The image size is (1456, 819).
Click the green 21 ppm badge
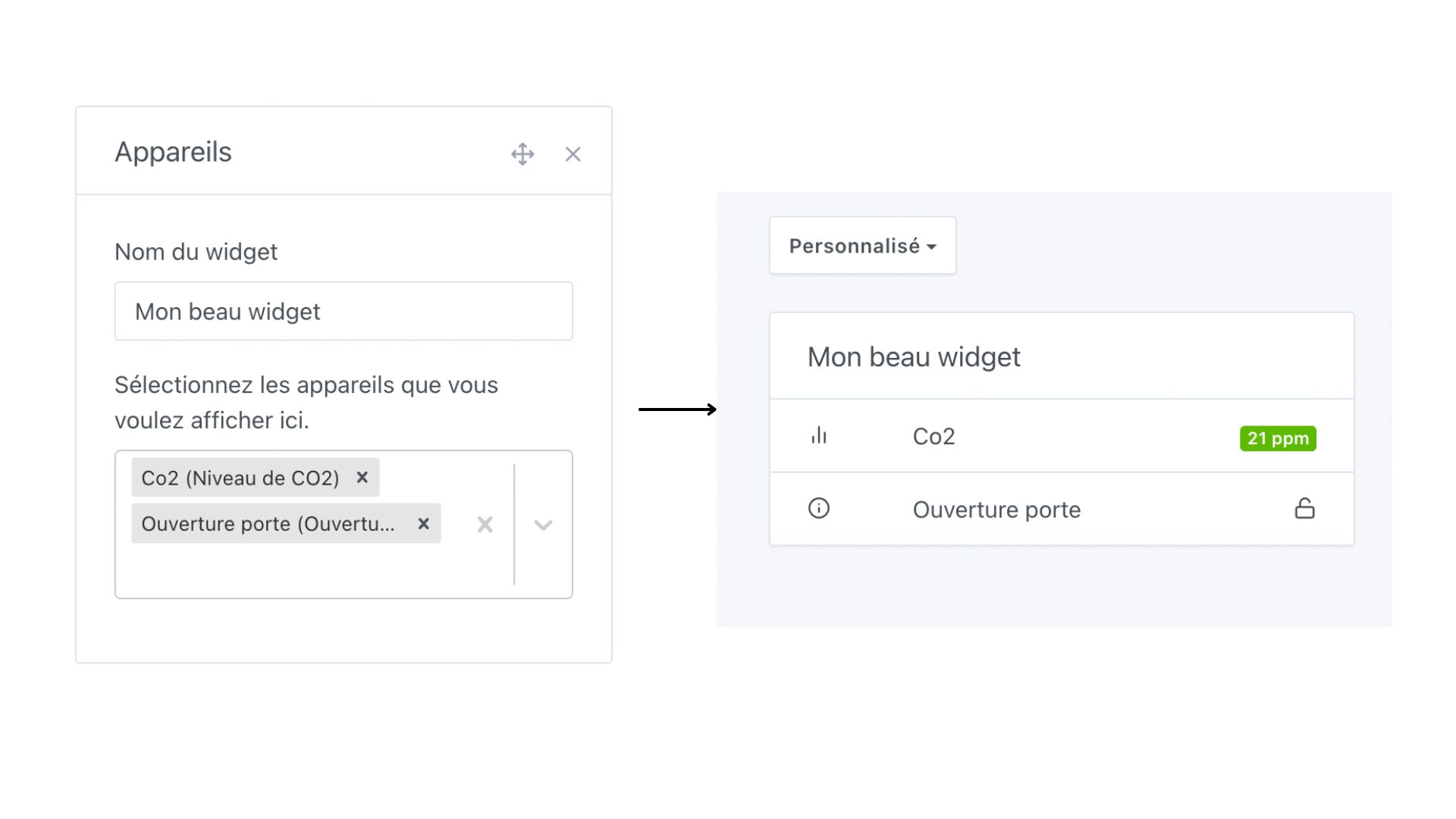[1278, 438]
